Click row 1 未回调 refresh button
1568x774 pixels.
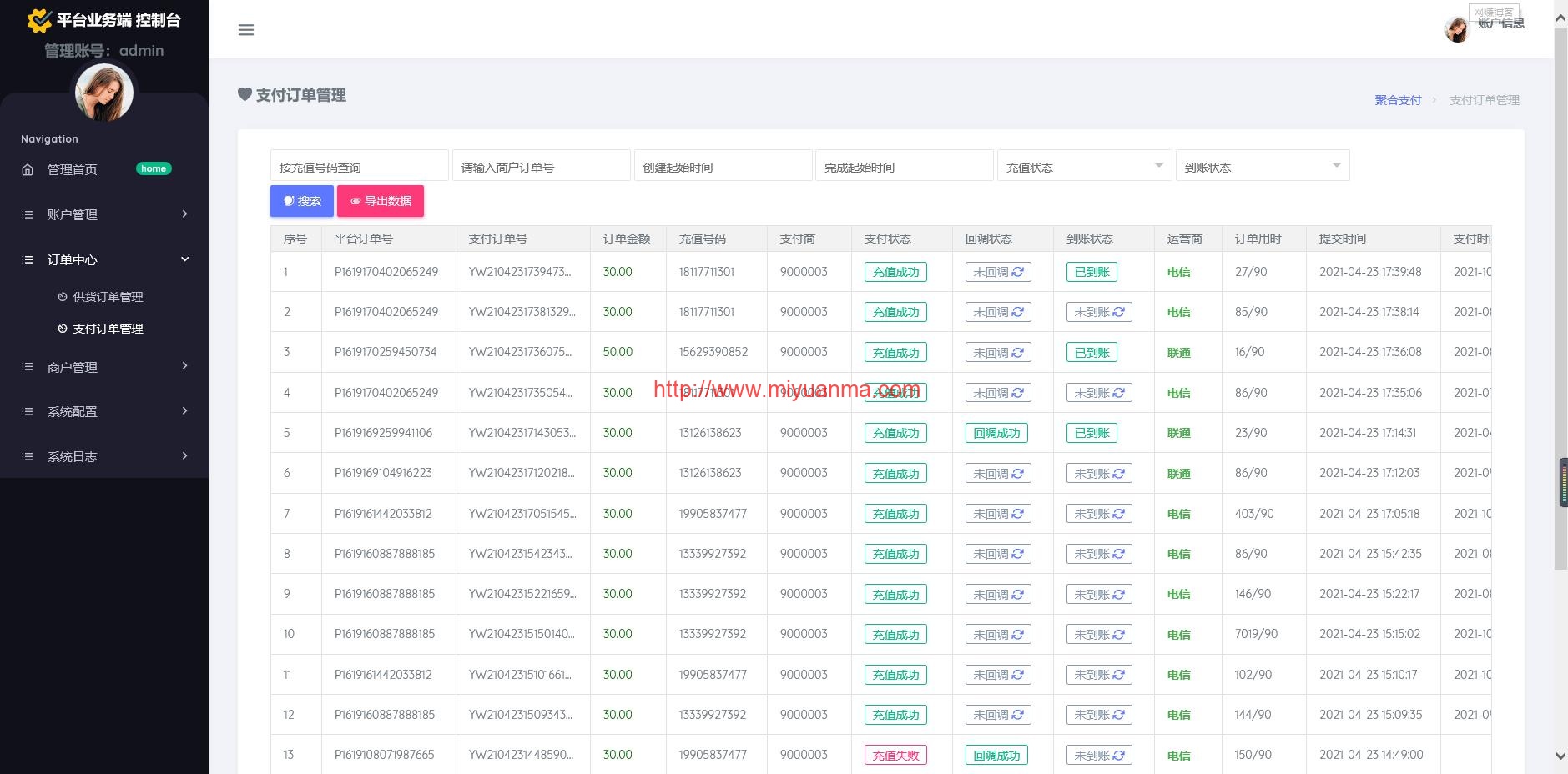point(998,272)
